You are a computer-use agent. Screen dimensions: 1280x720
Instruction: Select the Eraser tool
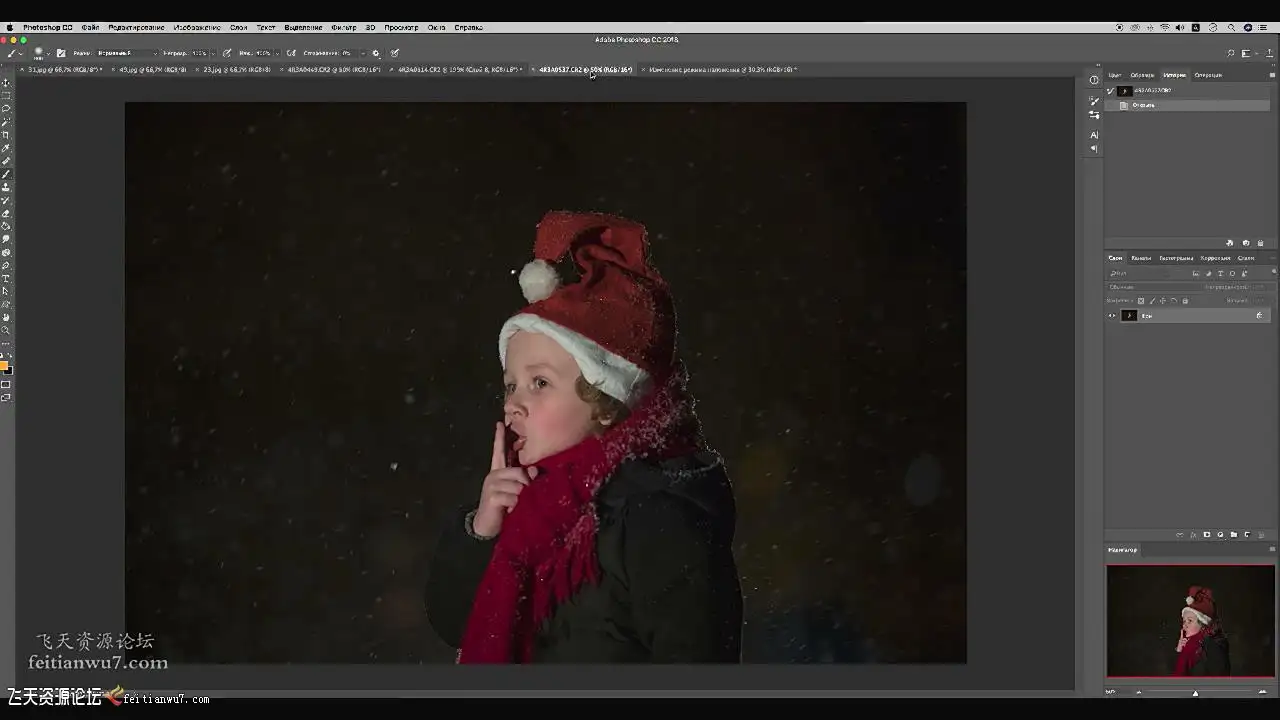pos(6,213)
